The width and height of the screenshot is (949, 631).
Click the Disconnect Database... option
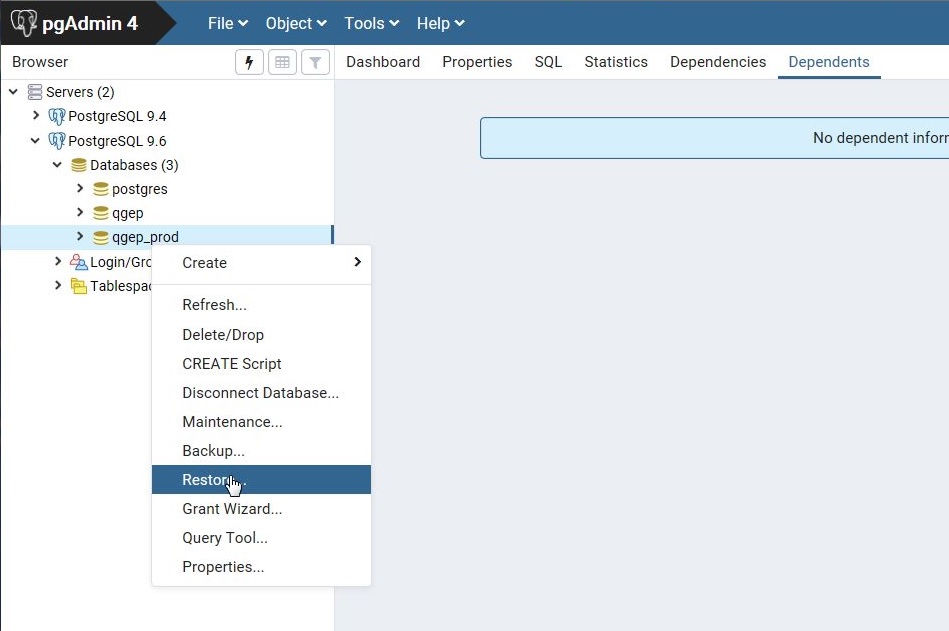pyautogui.click(x=260, y=393)
